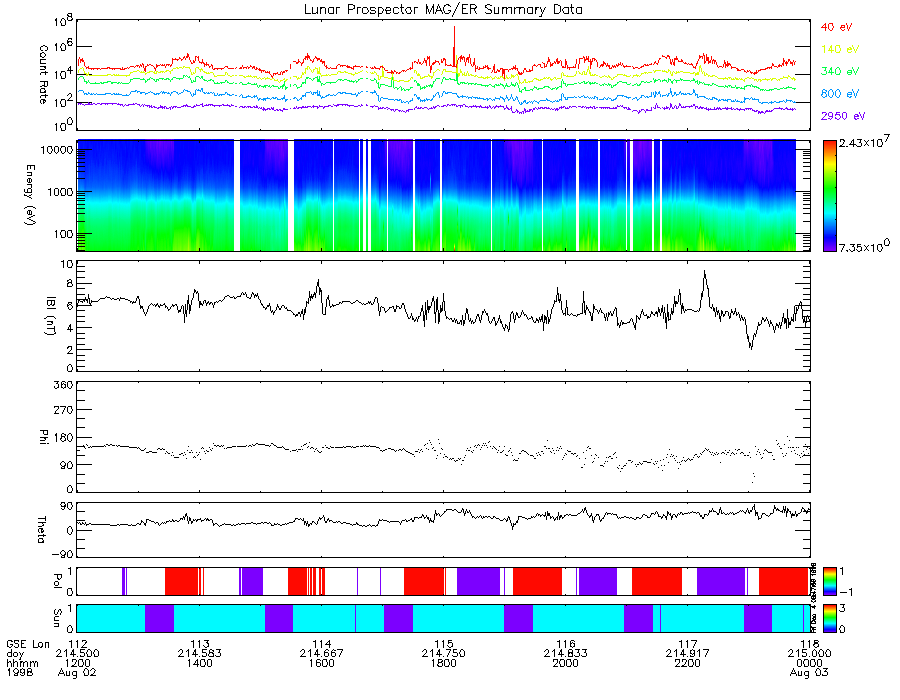The height and width of the screenshot is (700, 900).
Task: Select the red '40 eV' legend entry
Action: pyautogui.click(x=836, y=27)
